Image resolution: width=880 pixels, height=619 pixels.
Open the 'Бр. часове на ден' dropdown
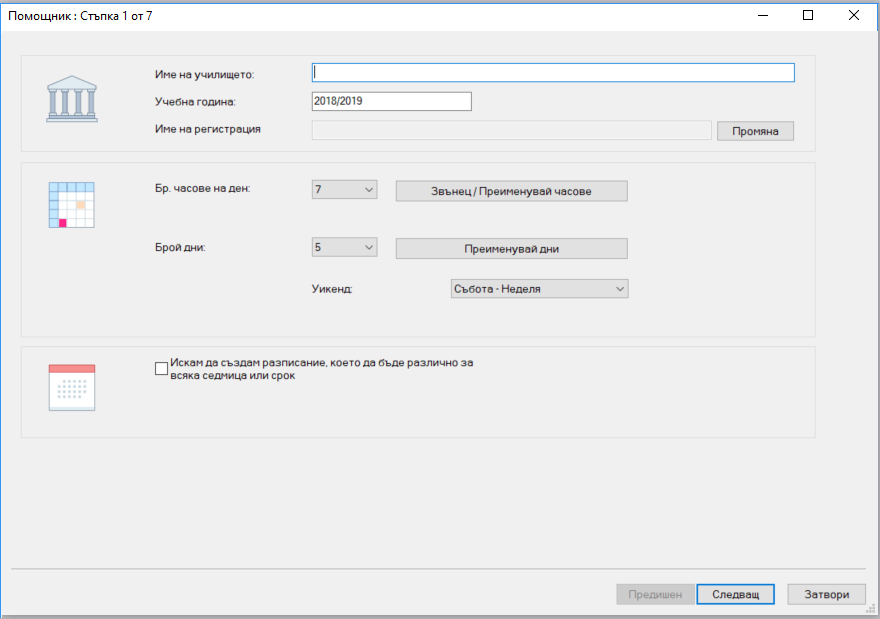(x=345, y=190)
